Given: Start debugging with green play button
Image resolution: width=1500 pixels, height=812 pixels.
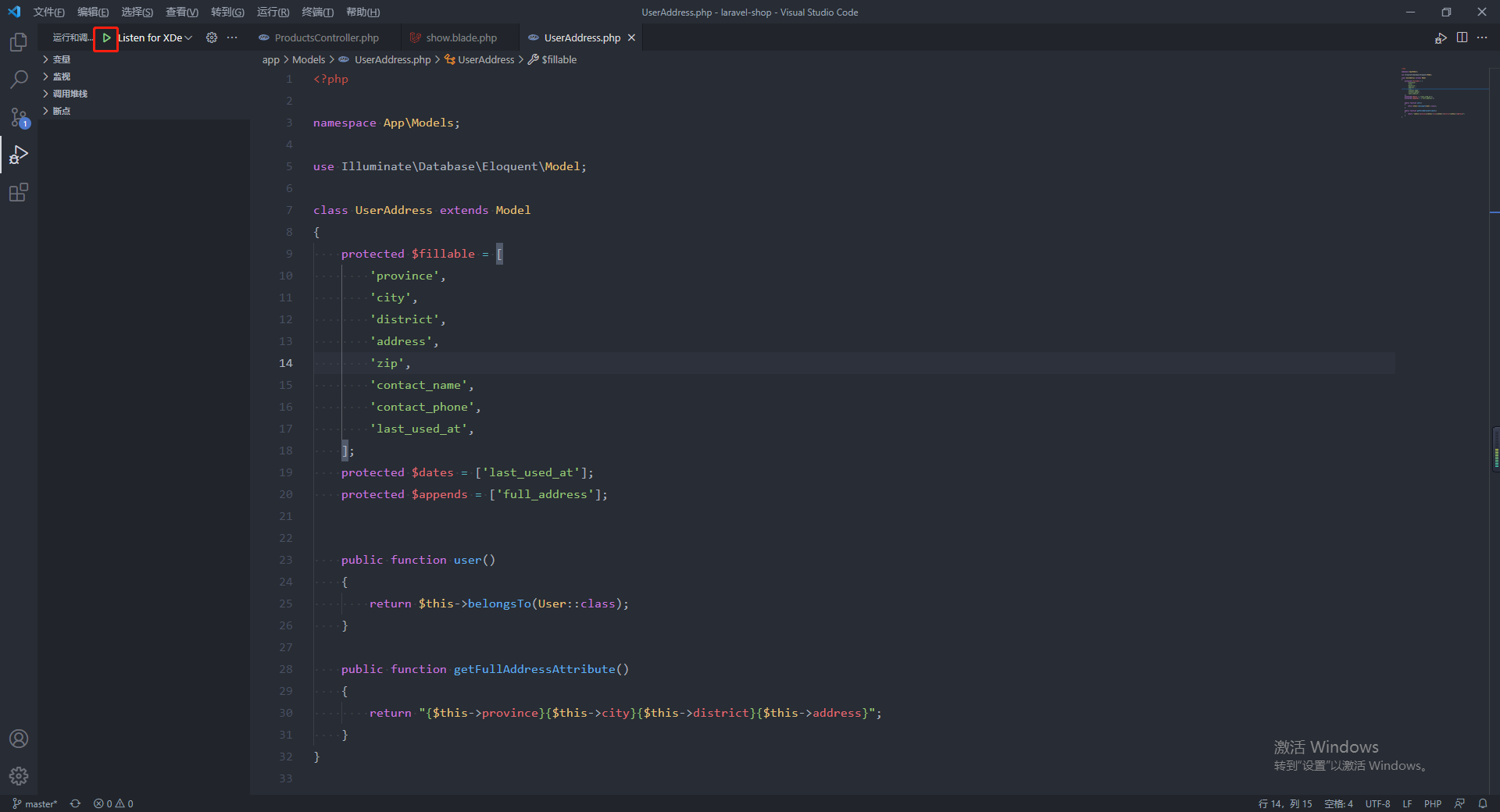Looking at the screenshot, I should pos(106,37).
